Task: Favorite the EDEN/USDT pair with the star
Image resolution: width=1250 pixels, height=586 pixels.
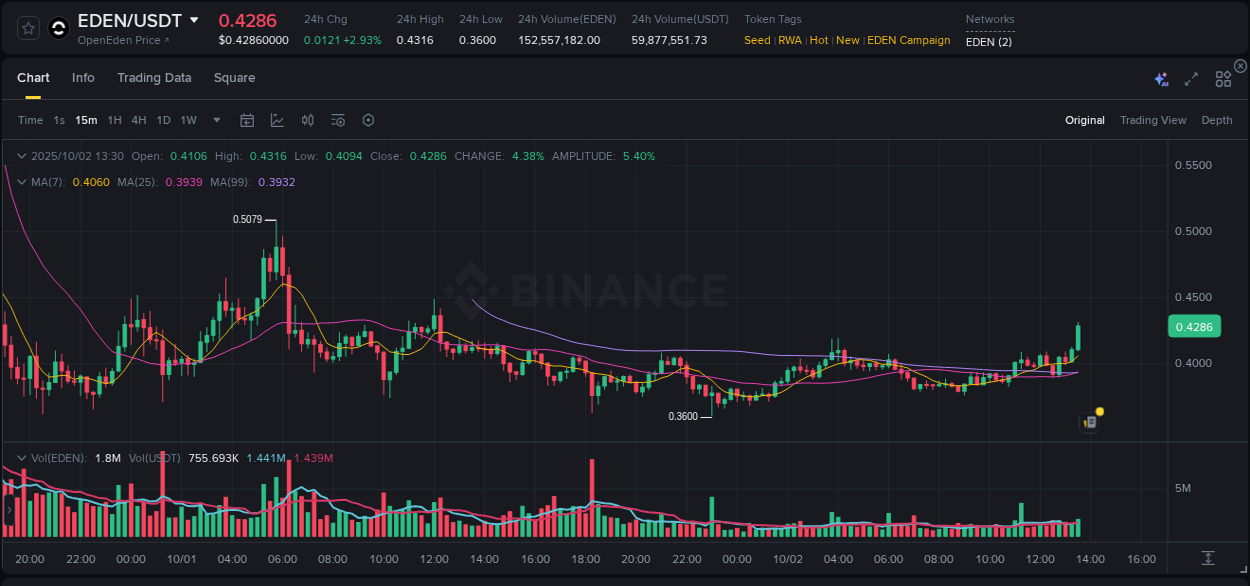Action: 27,27
